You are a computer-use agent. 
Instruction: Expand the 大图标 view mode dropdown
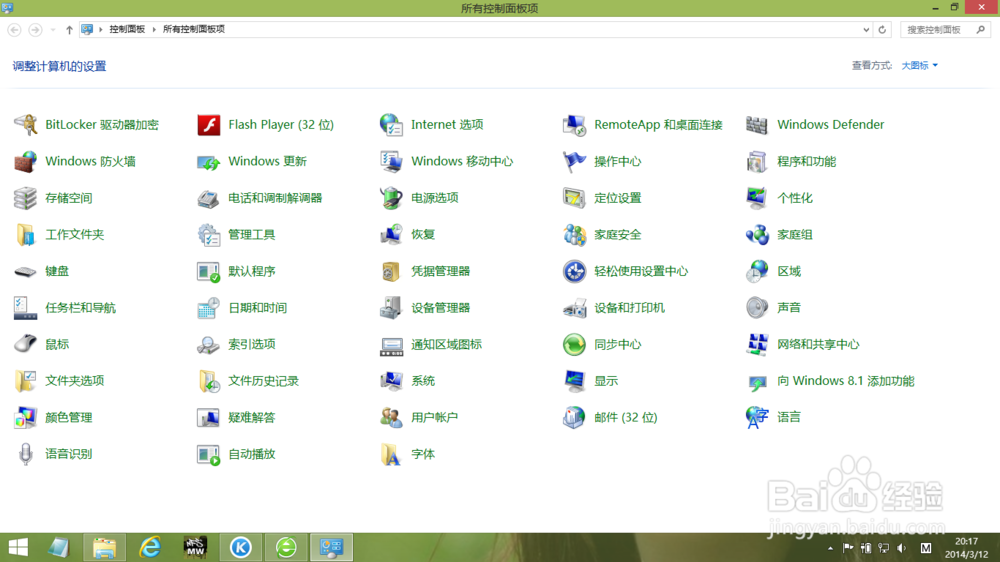pyautogui.click(x=920, y=65)
